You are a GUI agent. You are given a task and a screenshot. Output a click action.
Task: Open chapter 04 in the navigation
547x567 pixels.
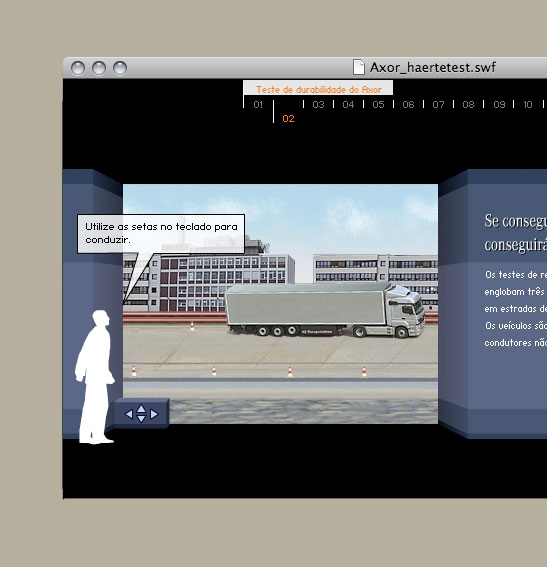[x=348, y=105]
